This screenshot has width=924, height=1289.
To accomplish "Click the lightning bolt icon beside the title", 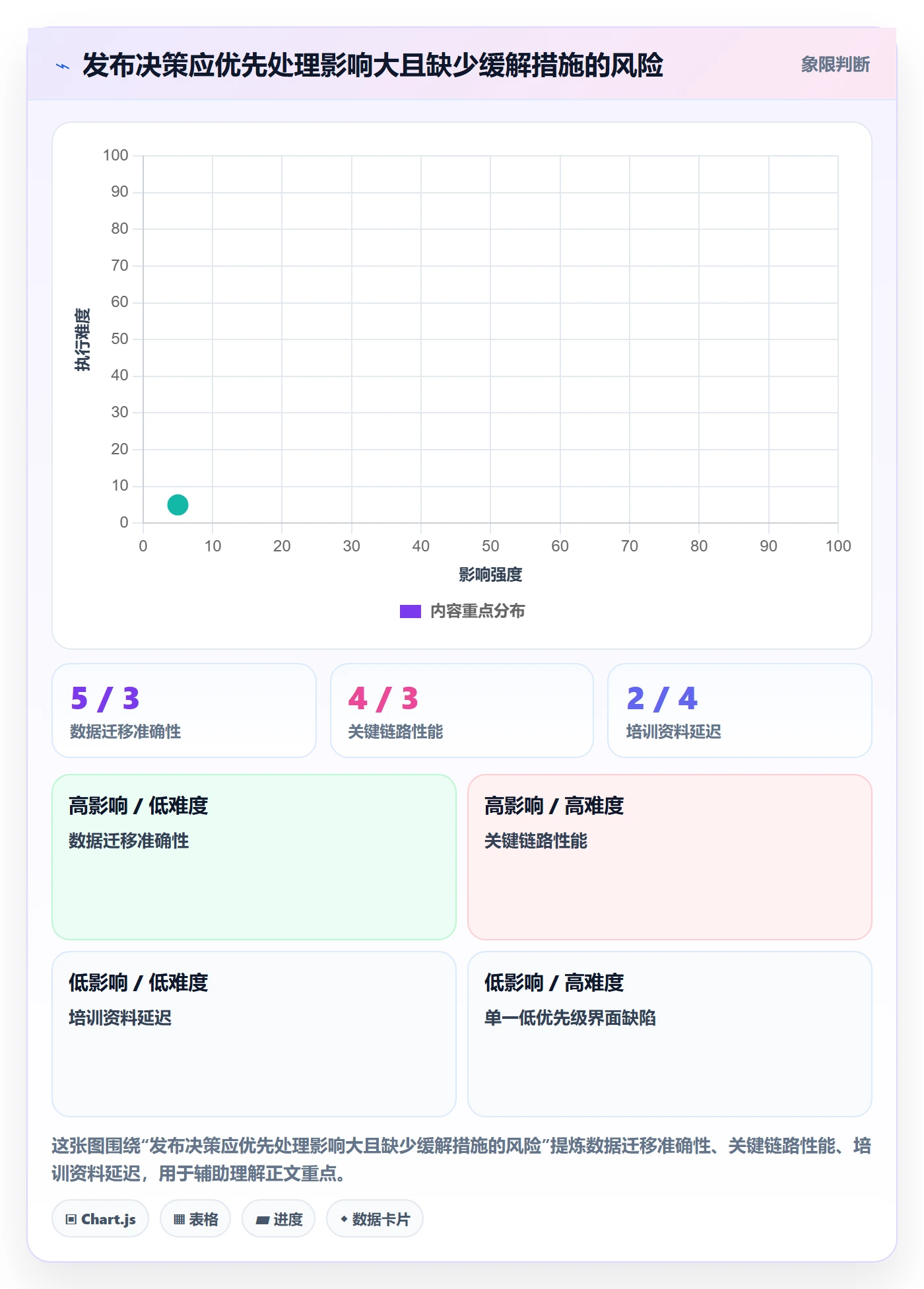I will [63, 66].
